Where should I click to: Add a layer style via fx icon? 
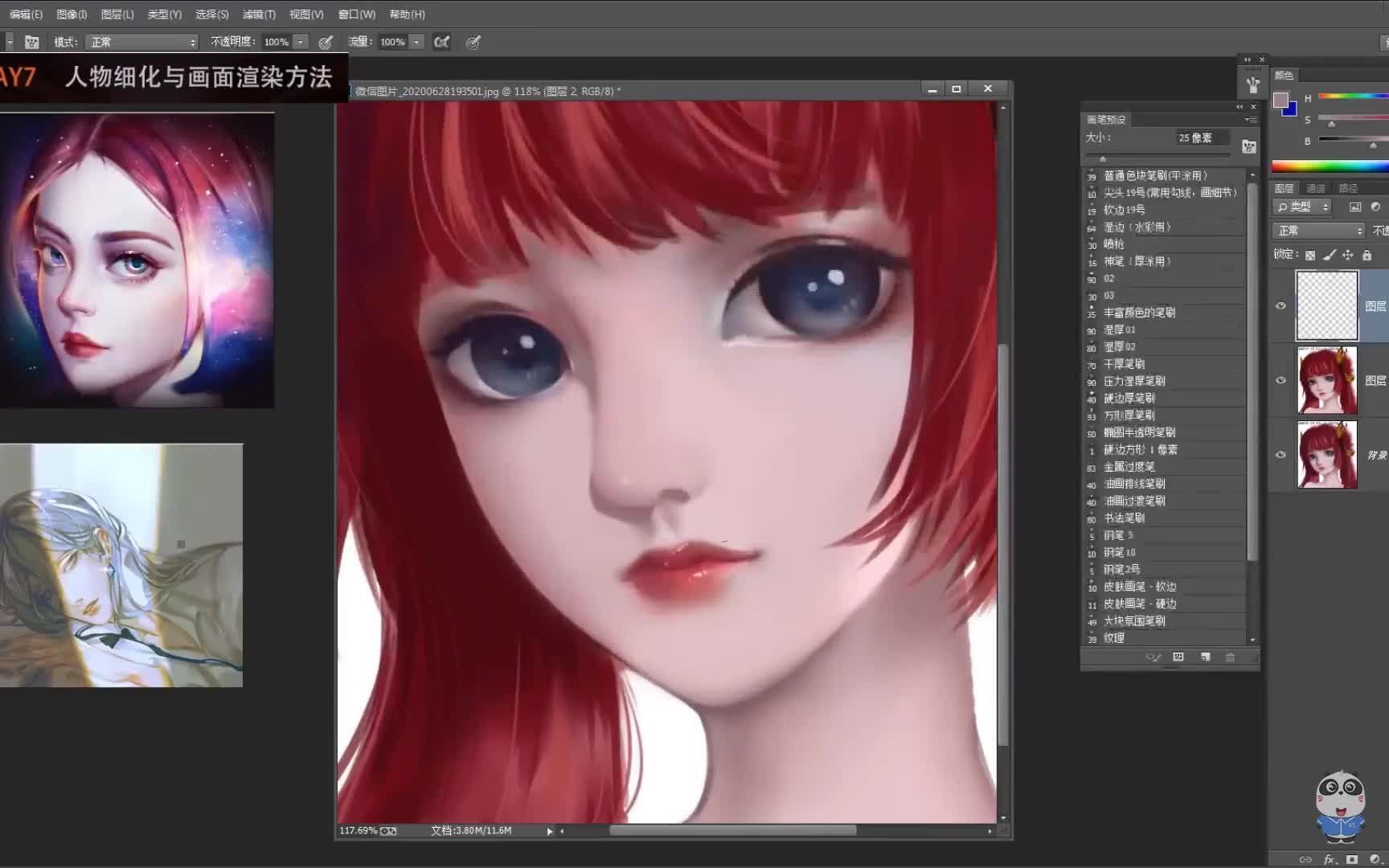[1330, 859]
